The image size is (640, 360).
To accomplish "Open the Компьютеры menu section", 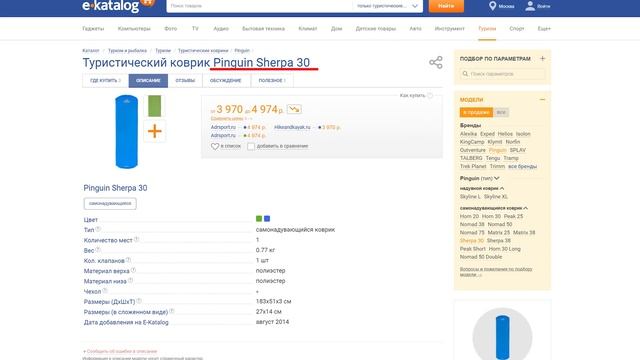I will [x=134, y=29].
